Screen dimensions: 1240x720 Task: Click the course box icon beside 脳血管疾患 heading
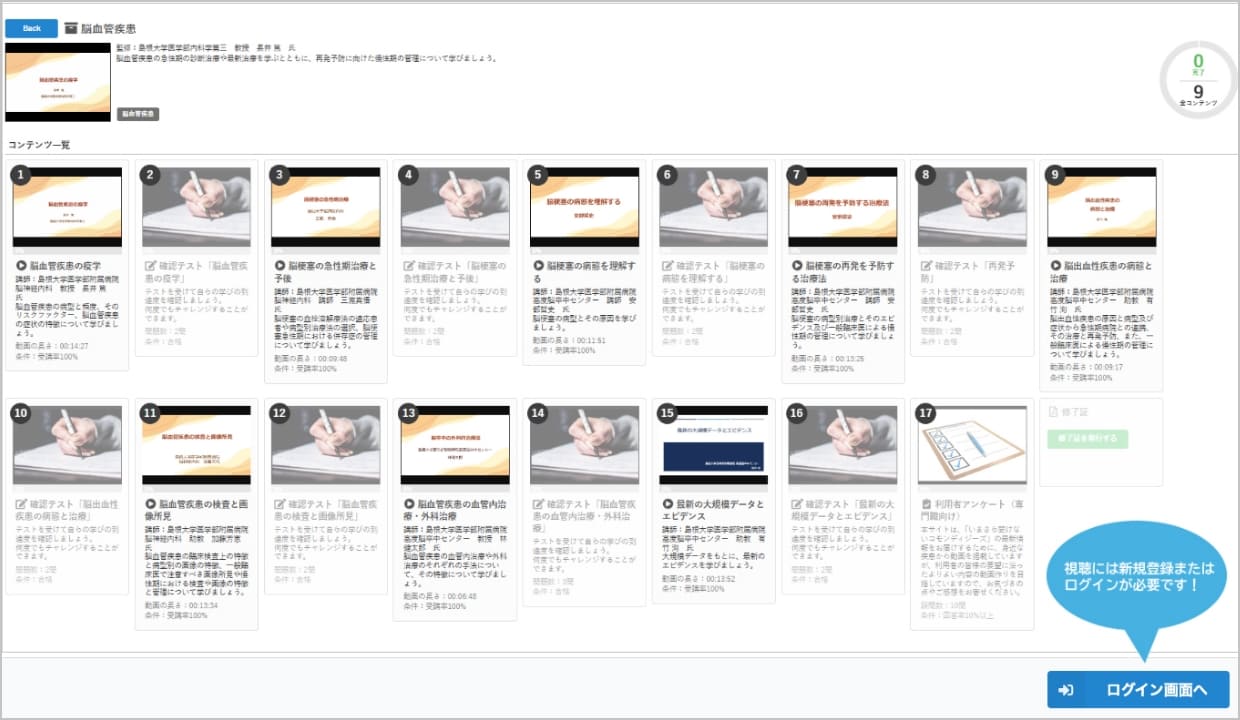click(71, 28)
